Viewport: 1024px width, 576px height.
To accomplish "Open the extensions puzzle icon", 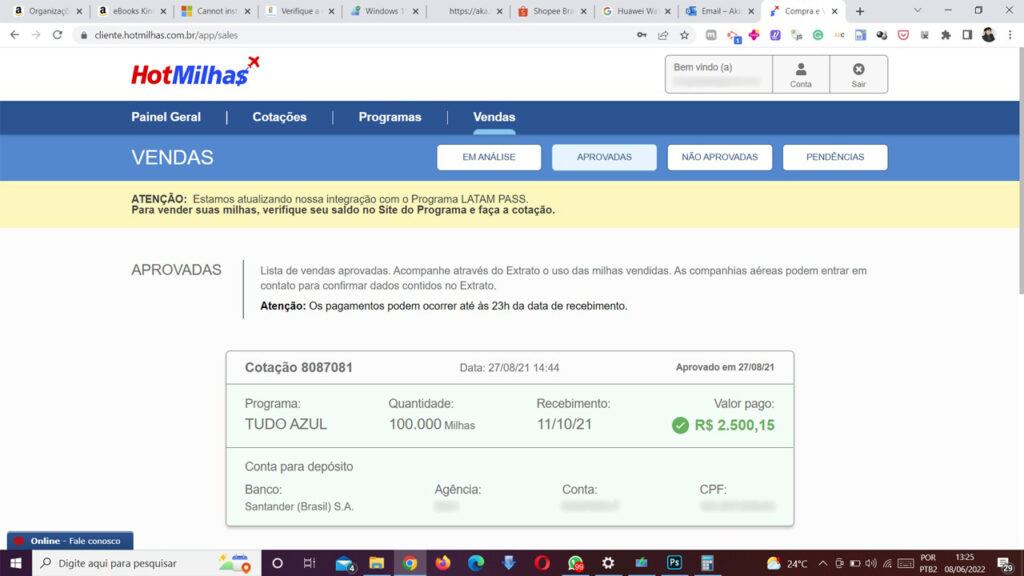I will [946, 35].
